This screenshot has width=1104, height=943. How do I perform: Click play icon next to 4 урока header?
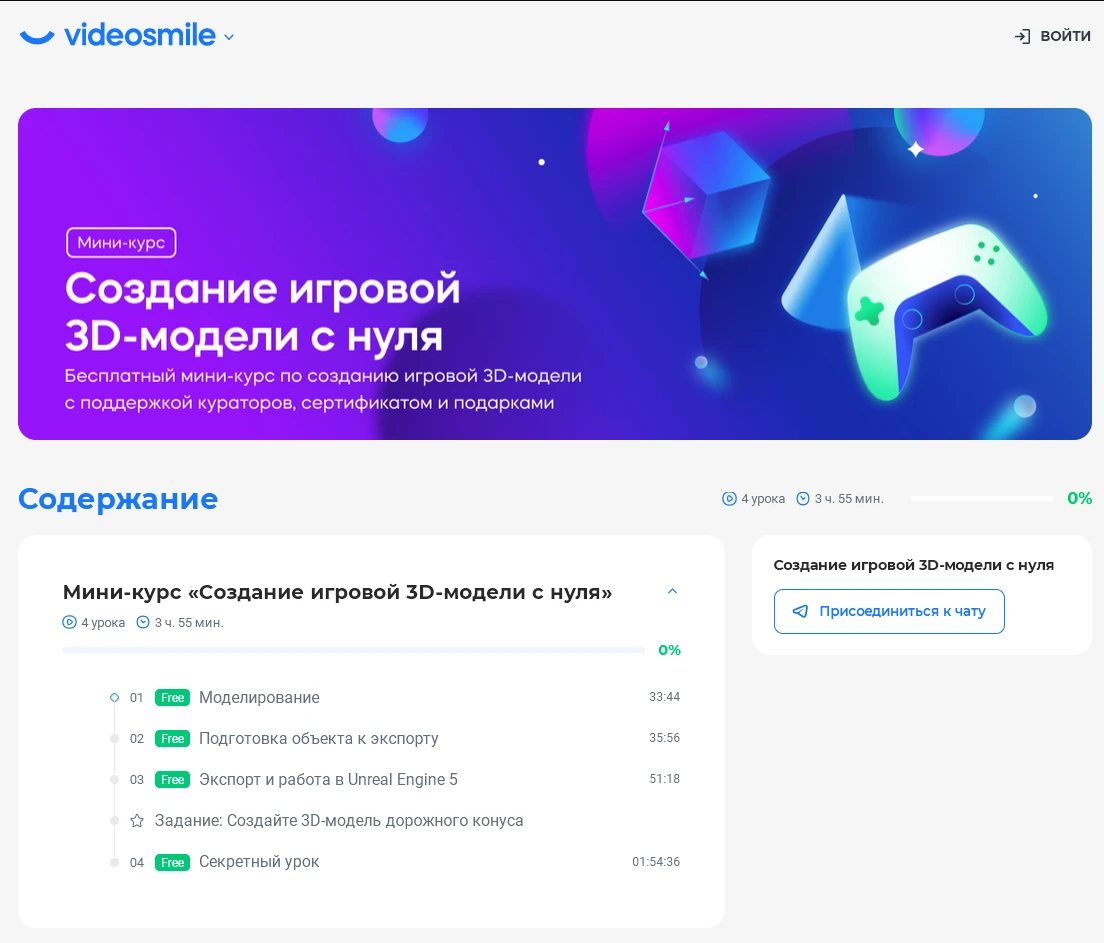(x=729, y=499)
